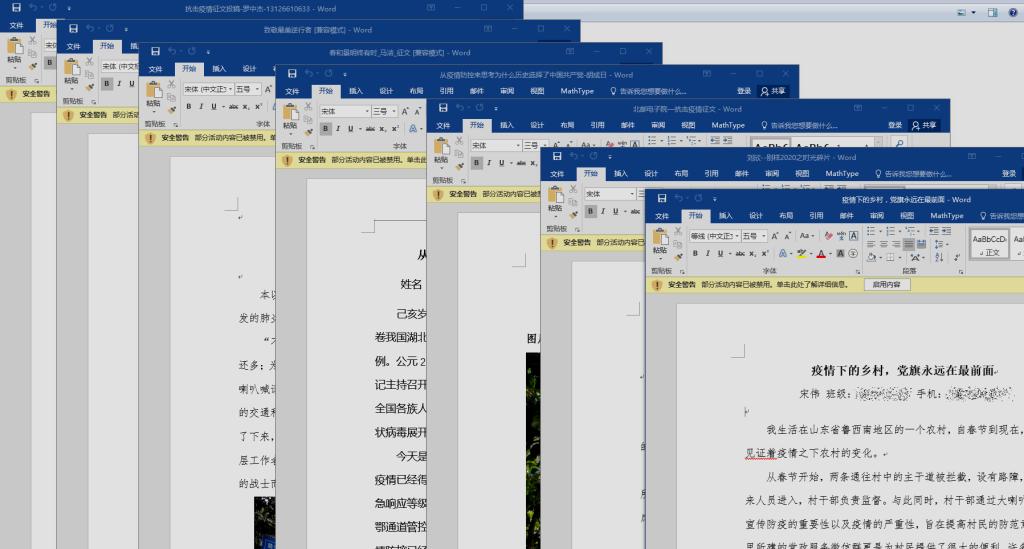Save the 疫情下的乡村 document

(662, 198)
